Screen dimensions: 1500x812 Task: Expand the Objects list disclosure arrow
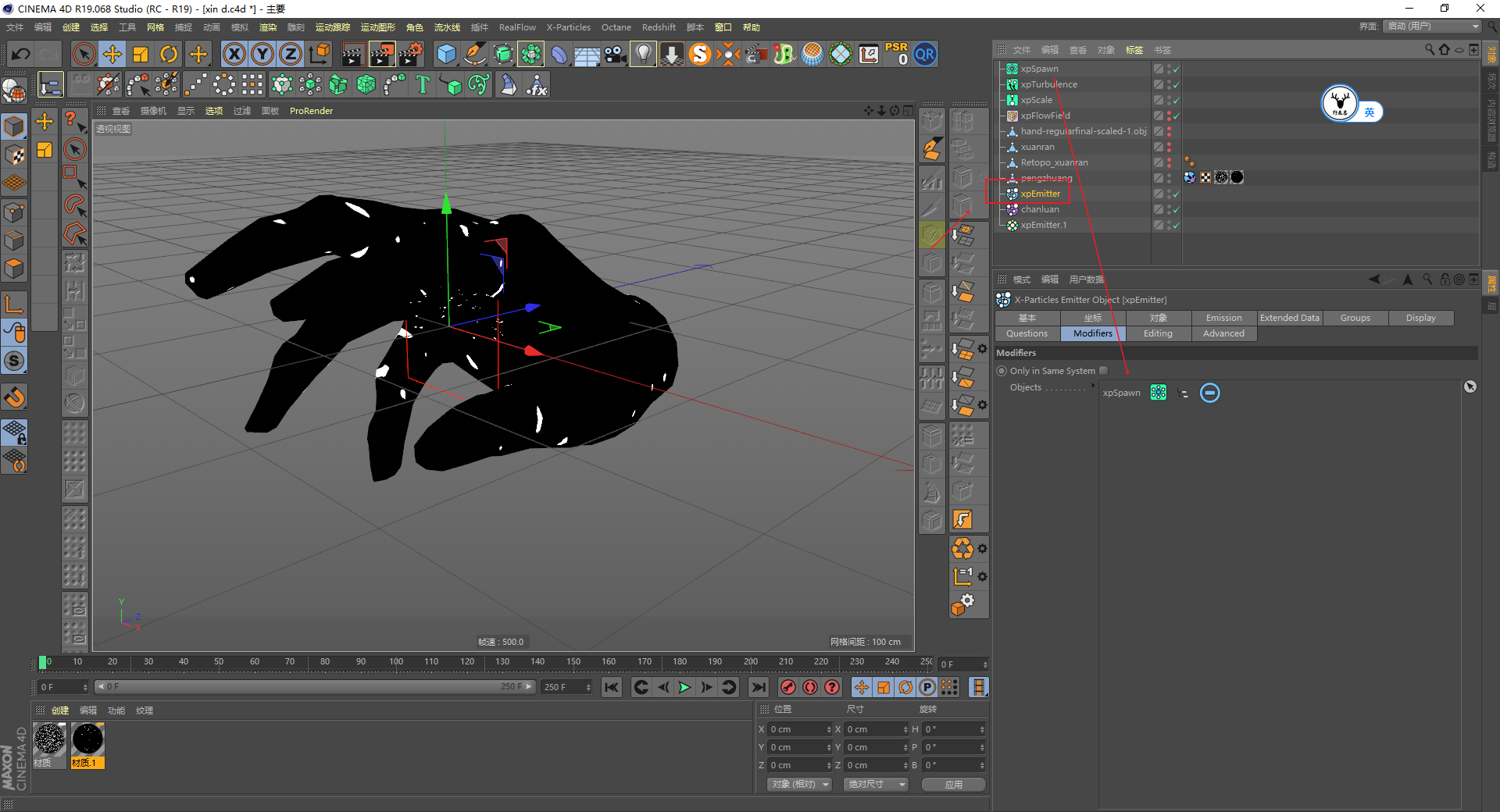(1093, 386)
